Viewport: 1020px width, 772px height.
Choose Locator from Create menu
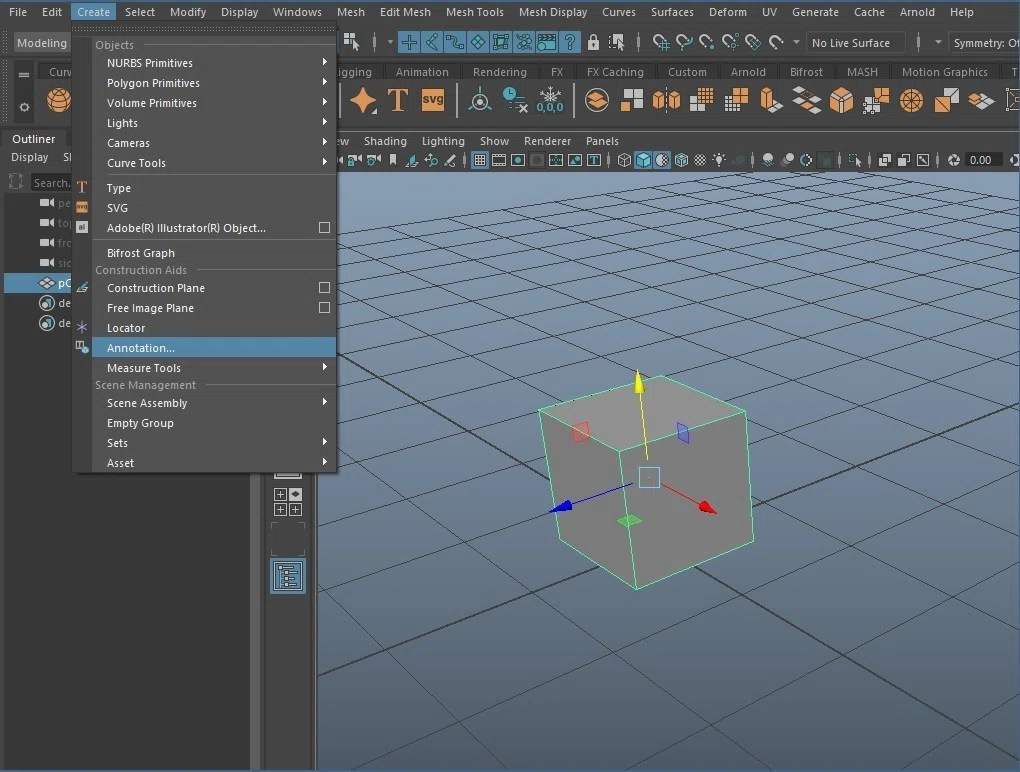213,328
